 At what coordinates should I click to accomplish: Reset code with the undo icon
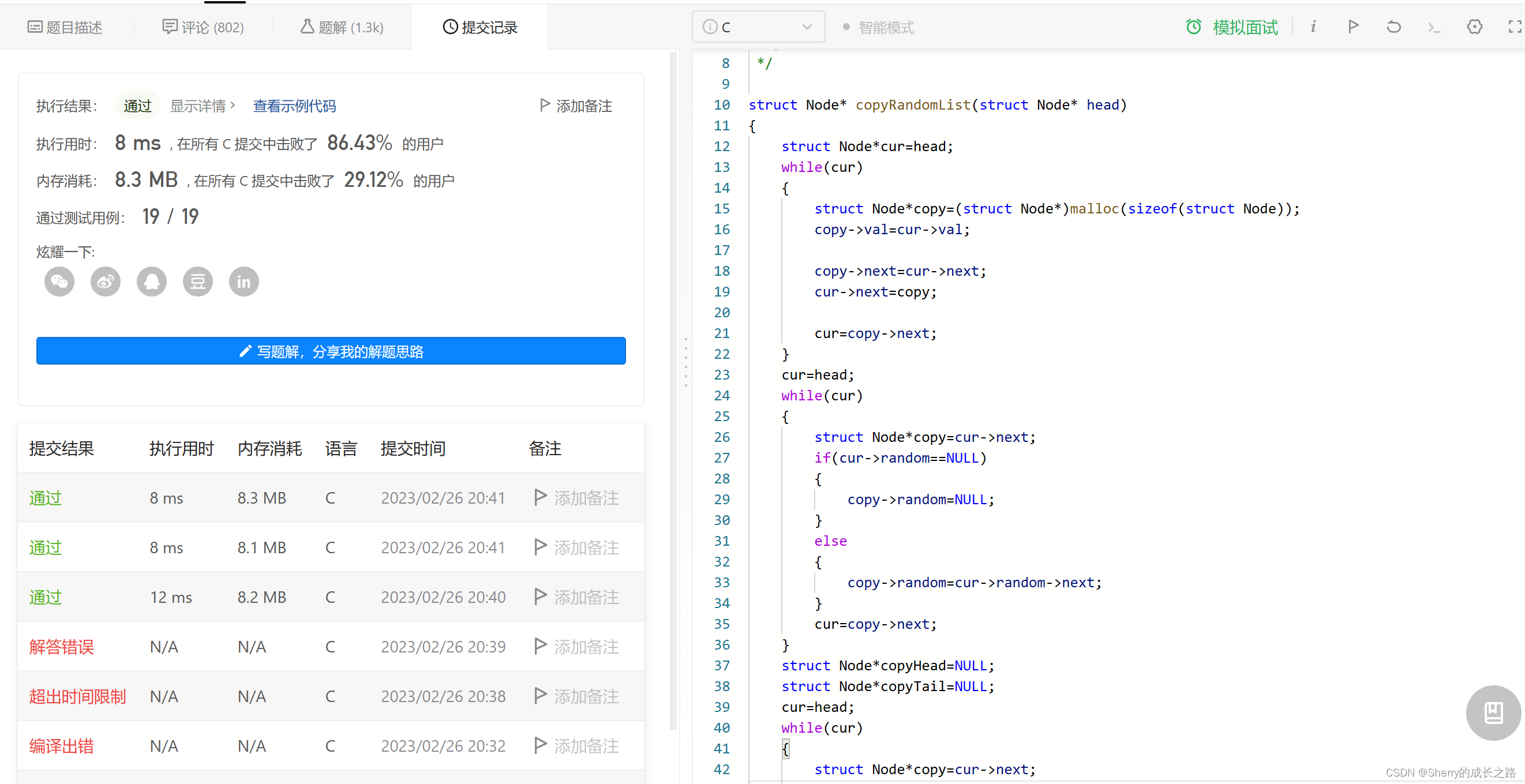click(1393, 27)
